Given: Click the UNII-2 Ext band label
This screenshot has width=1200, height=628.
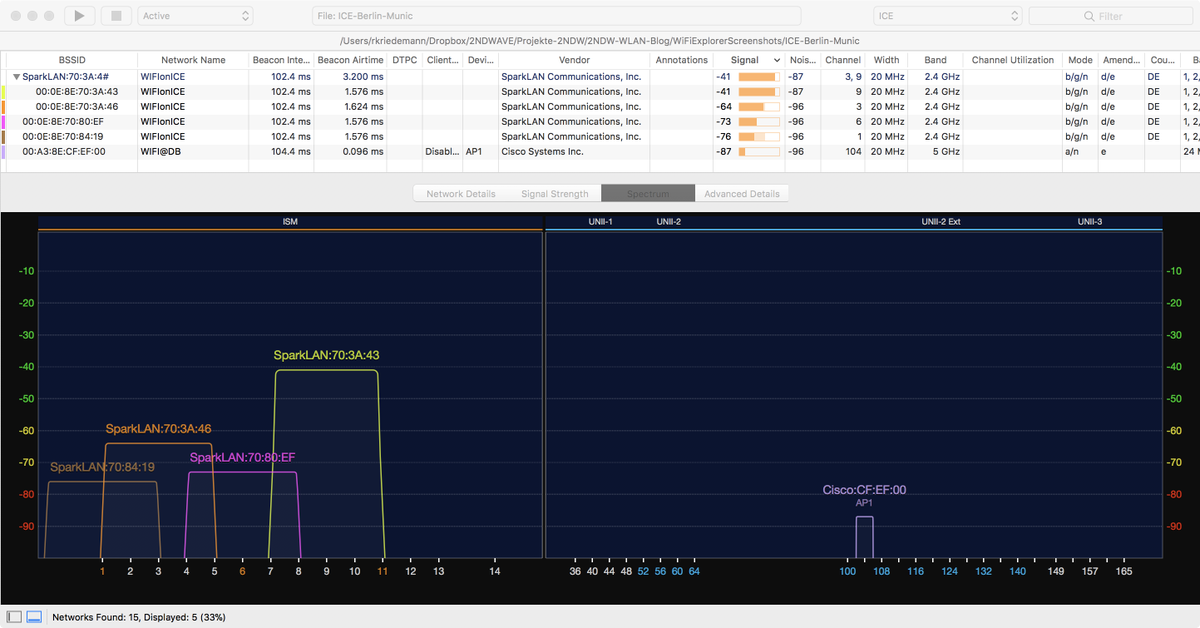Looking at the screenshot, I should point(940,221).
